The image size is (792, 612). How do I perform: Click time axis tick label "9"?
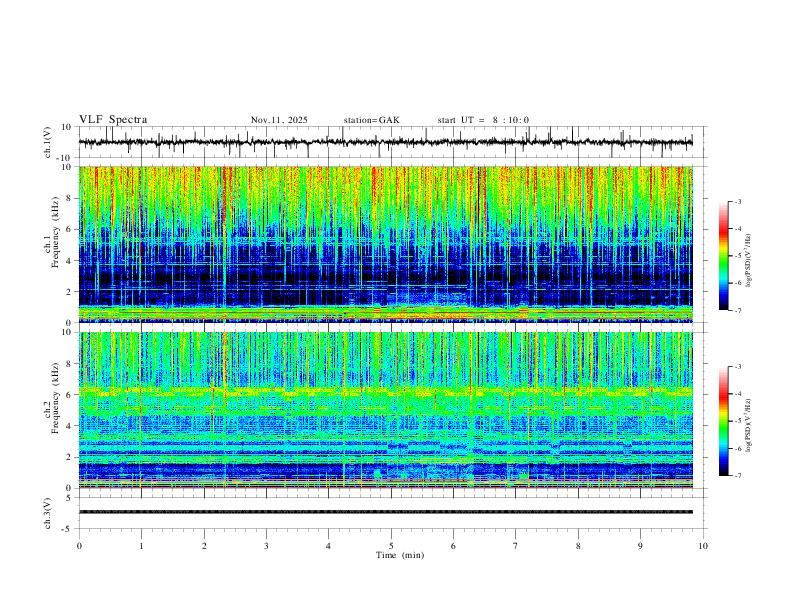(640, 546)
